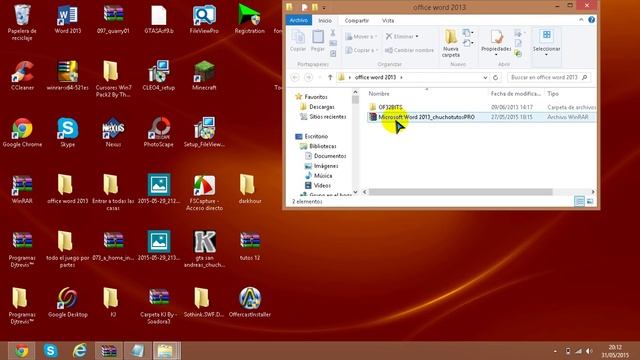
Task: Select the office word 2013 desktop folder
Action: click(x=68, y=189)
